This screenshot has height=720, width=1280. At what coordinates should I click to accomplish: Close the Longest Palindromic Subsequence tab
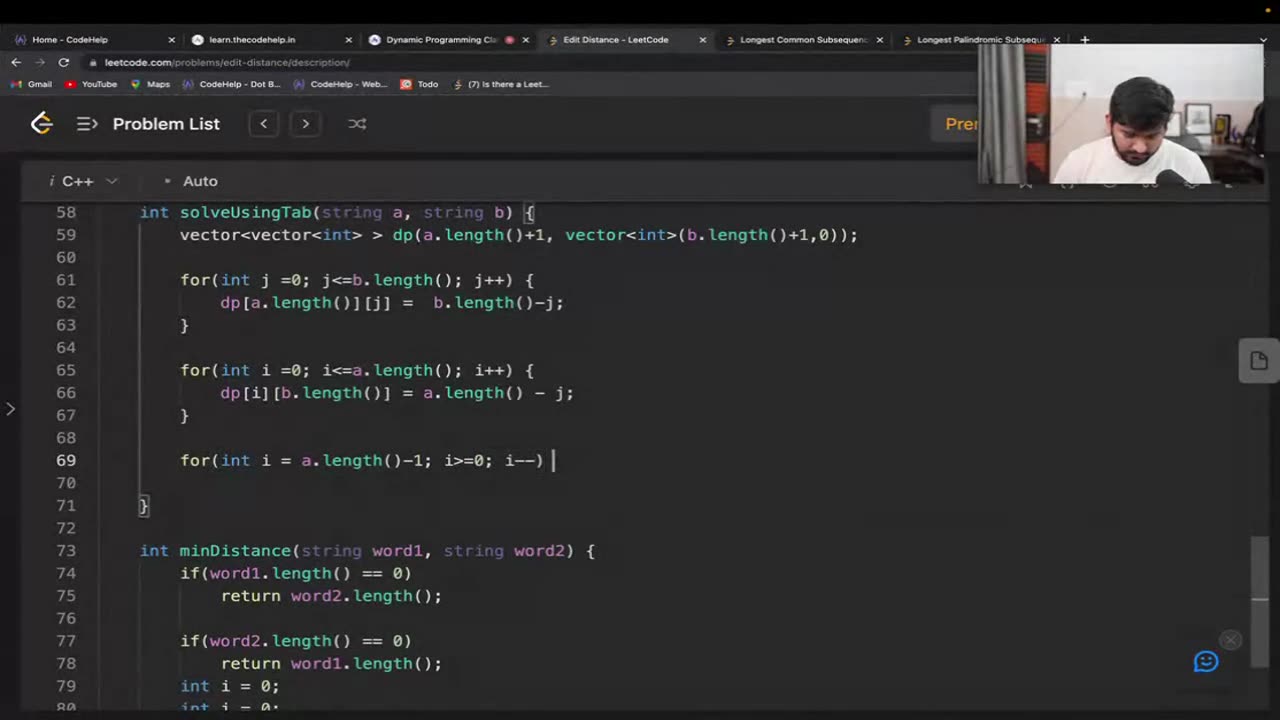1056,40
